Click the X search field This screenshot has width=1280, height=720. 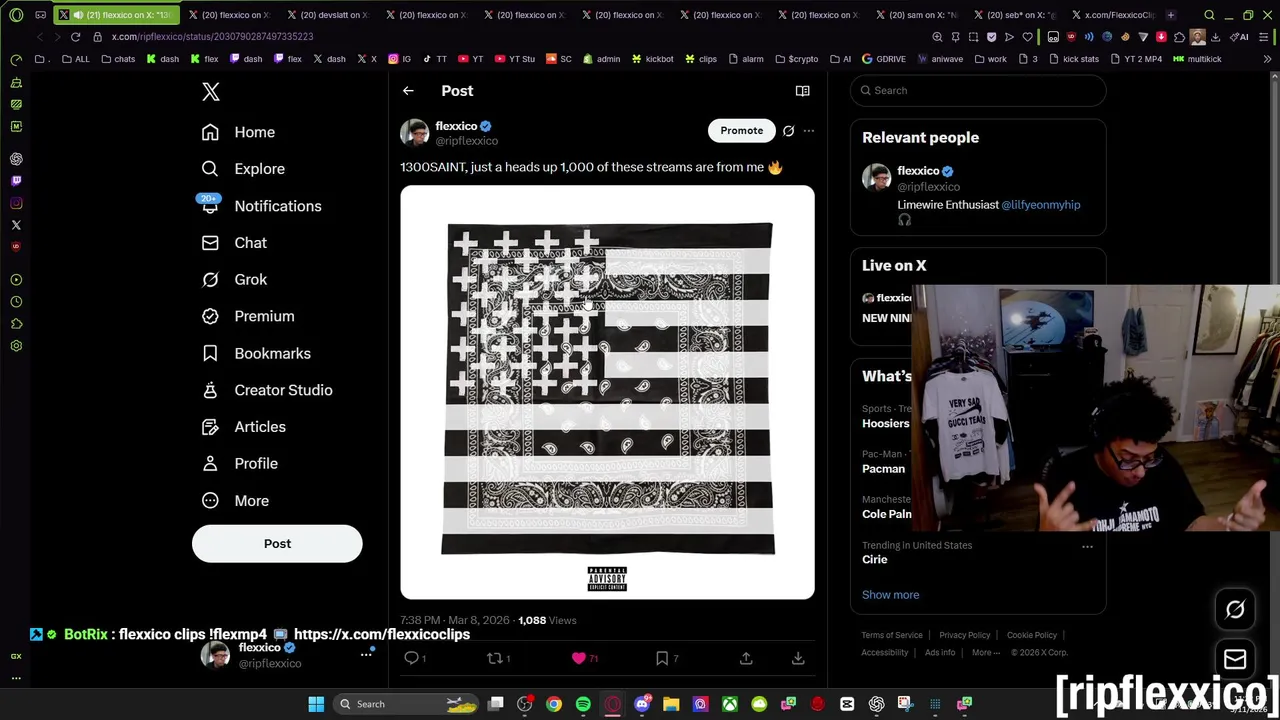978,91
